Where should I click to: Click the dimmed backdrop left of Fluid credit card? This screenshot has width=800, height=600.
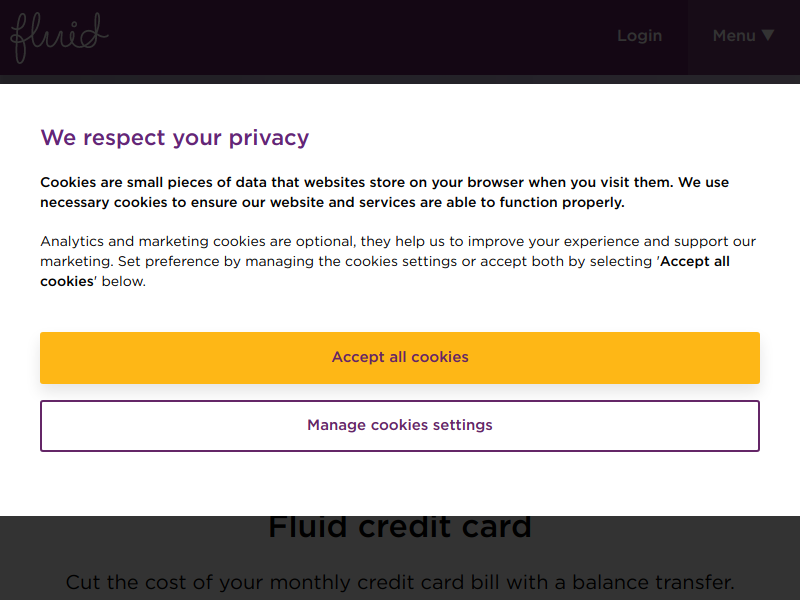coord(130,540)
